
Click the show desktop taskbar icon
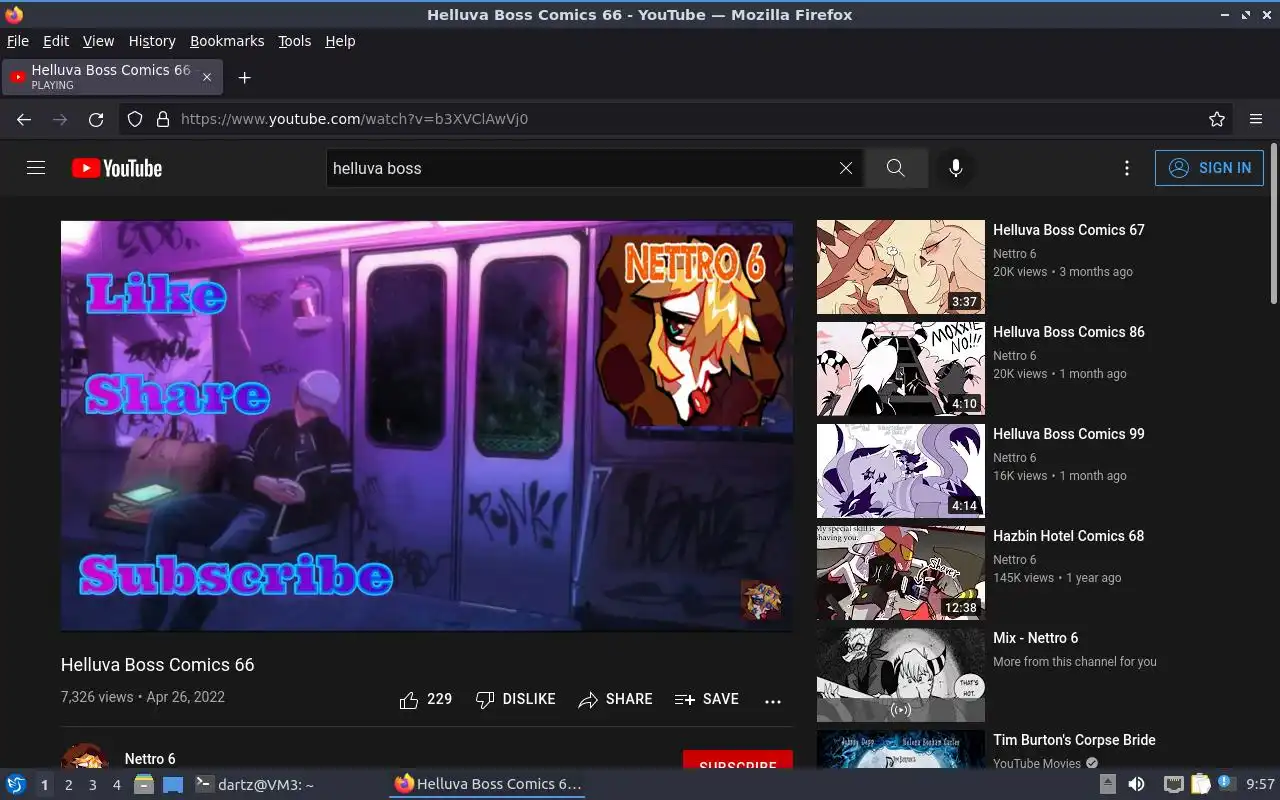coord(173,784)
